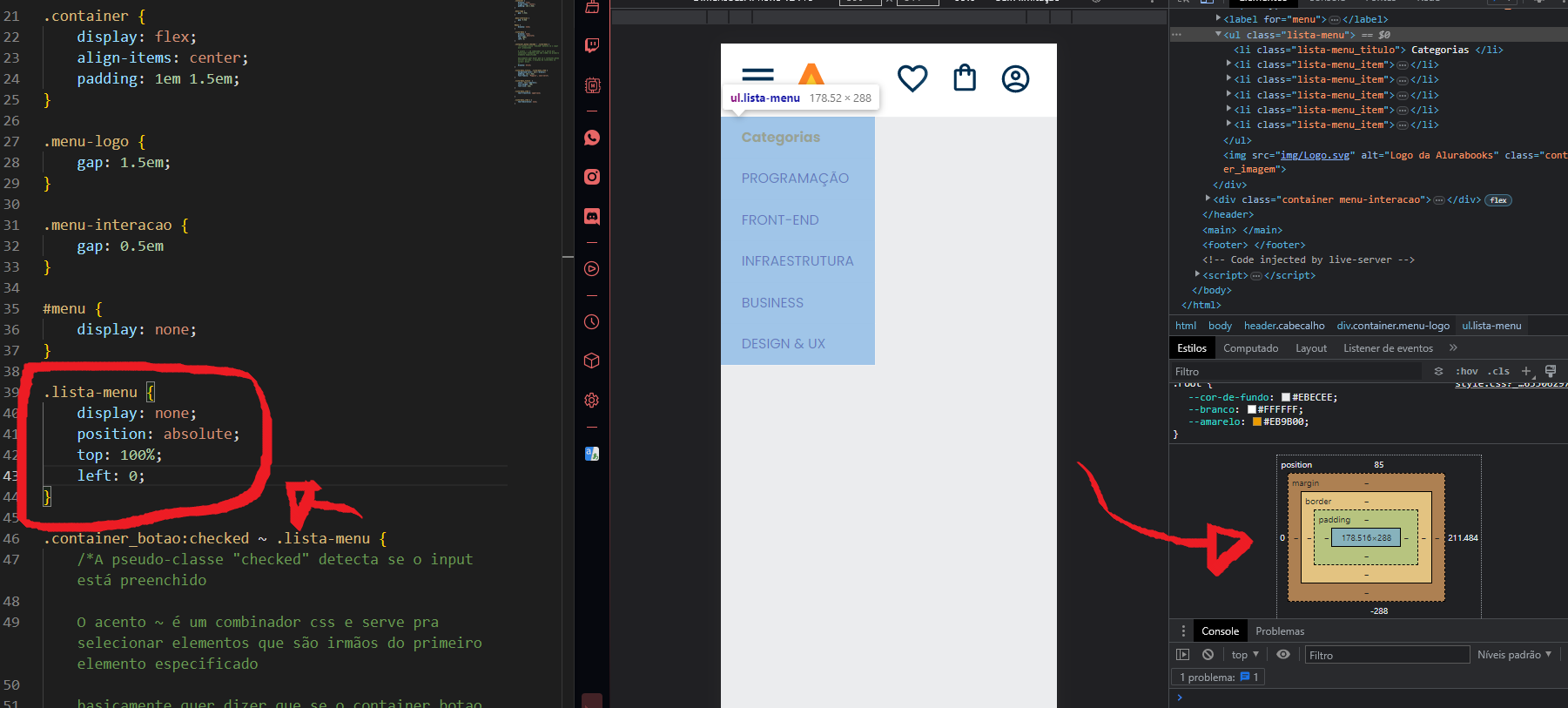
Task: Click the orange Alurabooks logo
Action: point(811,74)
